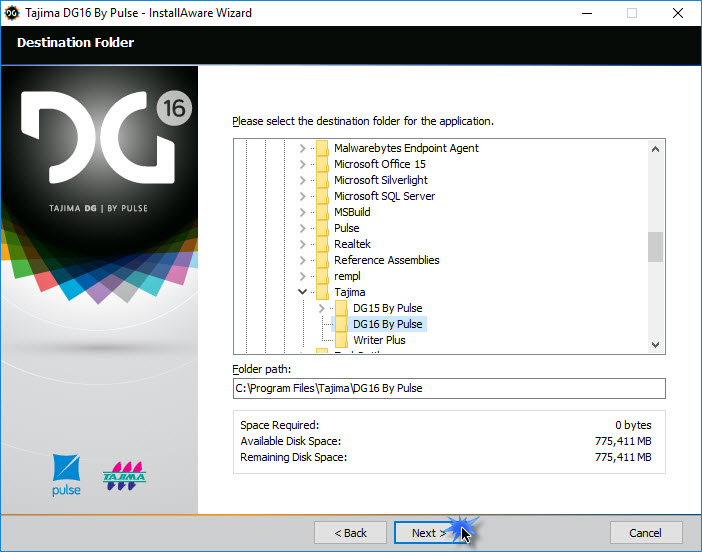Image resolution: width=702 pixels, height=552 pixels.
Task: Select the rempl folder name
Action: [347, 276]
